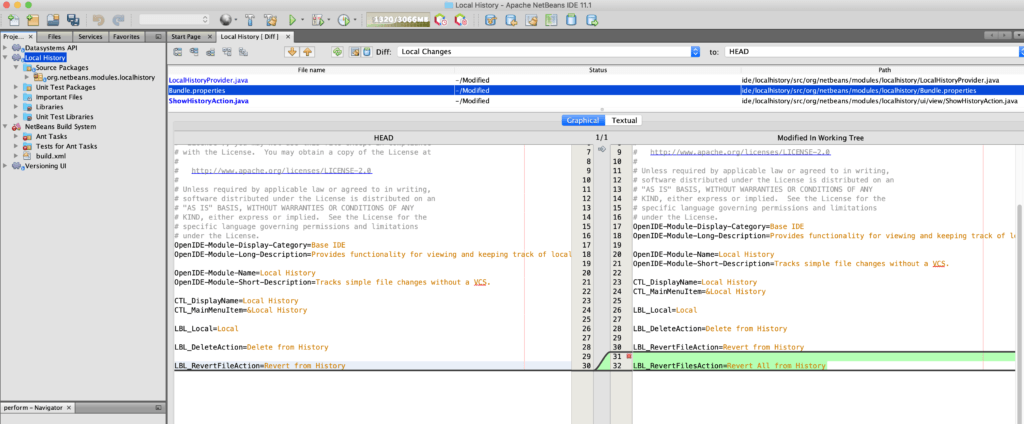This screenshot has height=424, width=1024.
Task: Click the green Refresh diff icon
Action: (x=337, y=51)
